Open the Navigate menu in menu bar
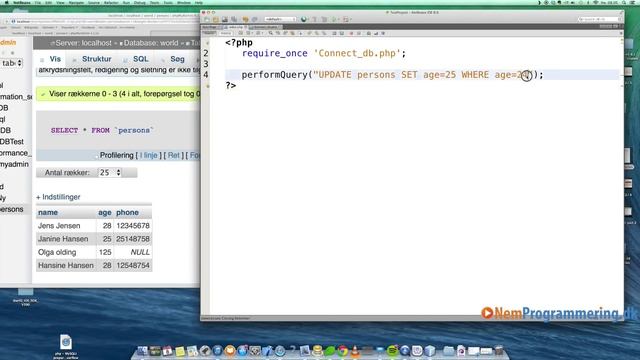The image size is (640, 360). (x=76, y=2)
